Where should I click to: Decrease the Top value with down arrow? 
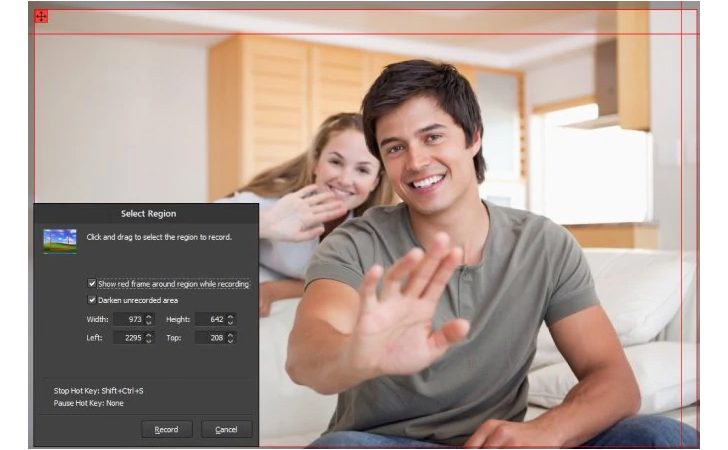click(x=231, y=341)
